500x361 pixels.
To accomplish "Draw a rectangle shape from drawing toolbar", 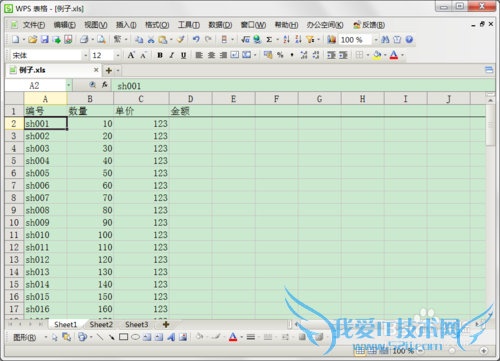I will (123, 337).
